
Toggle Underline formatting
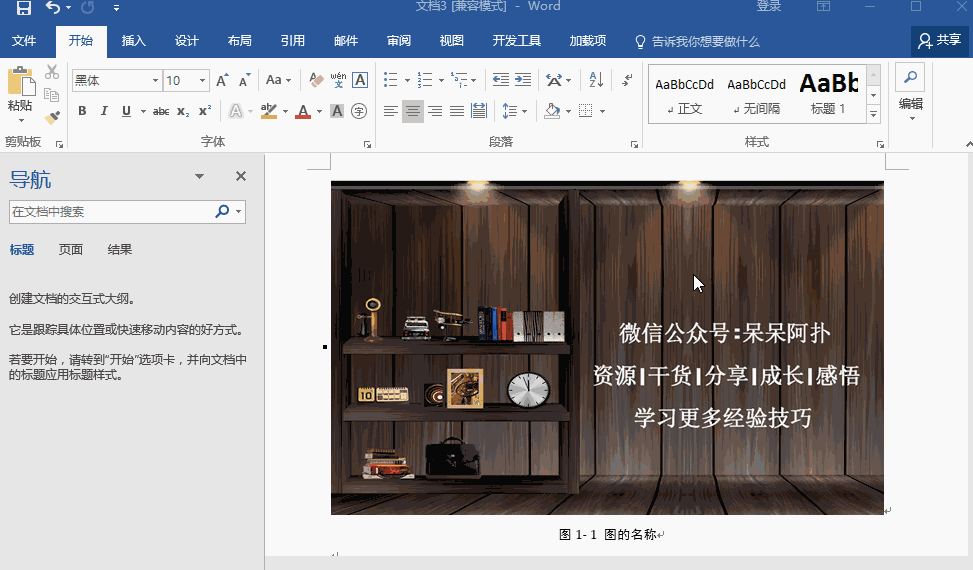(126, 111)
